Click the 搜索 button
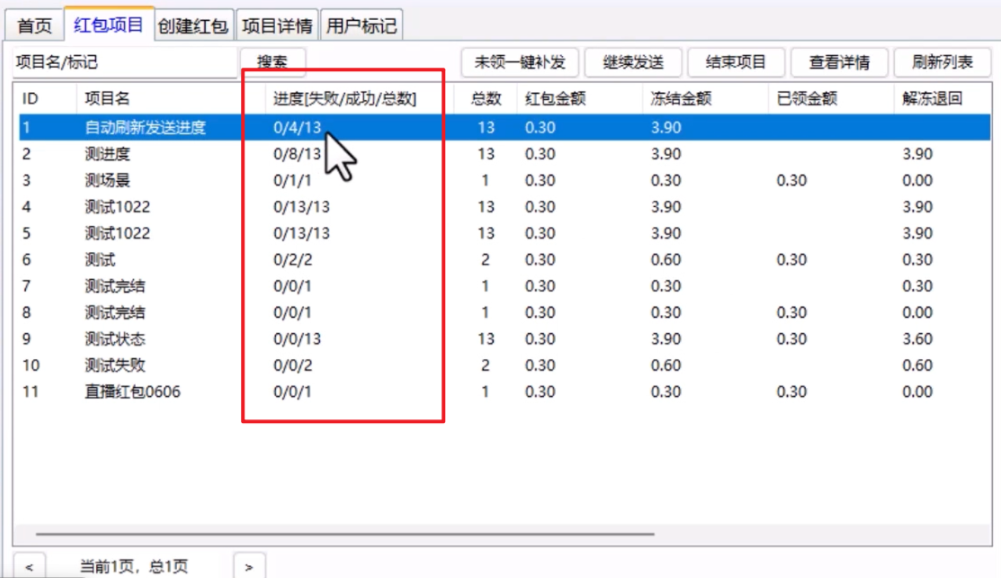Viewport: 1001px width, 578px height. pos(273,62)
